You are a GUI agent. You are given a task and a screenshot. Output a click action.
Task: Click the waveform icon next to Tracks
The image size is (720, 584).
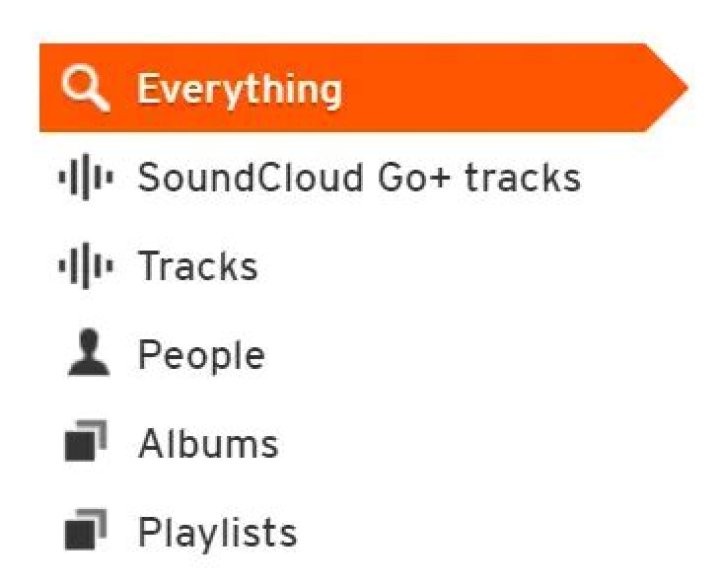coord(85,267)
